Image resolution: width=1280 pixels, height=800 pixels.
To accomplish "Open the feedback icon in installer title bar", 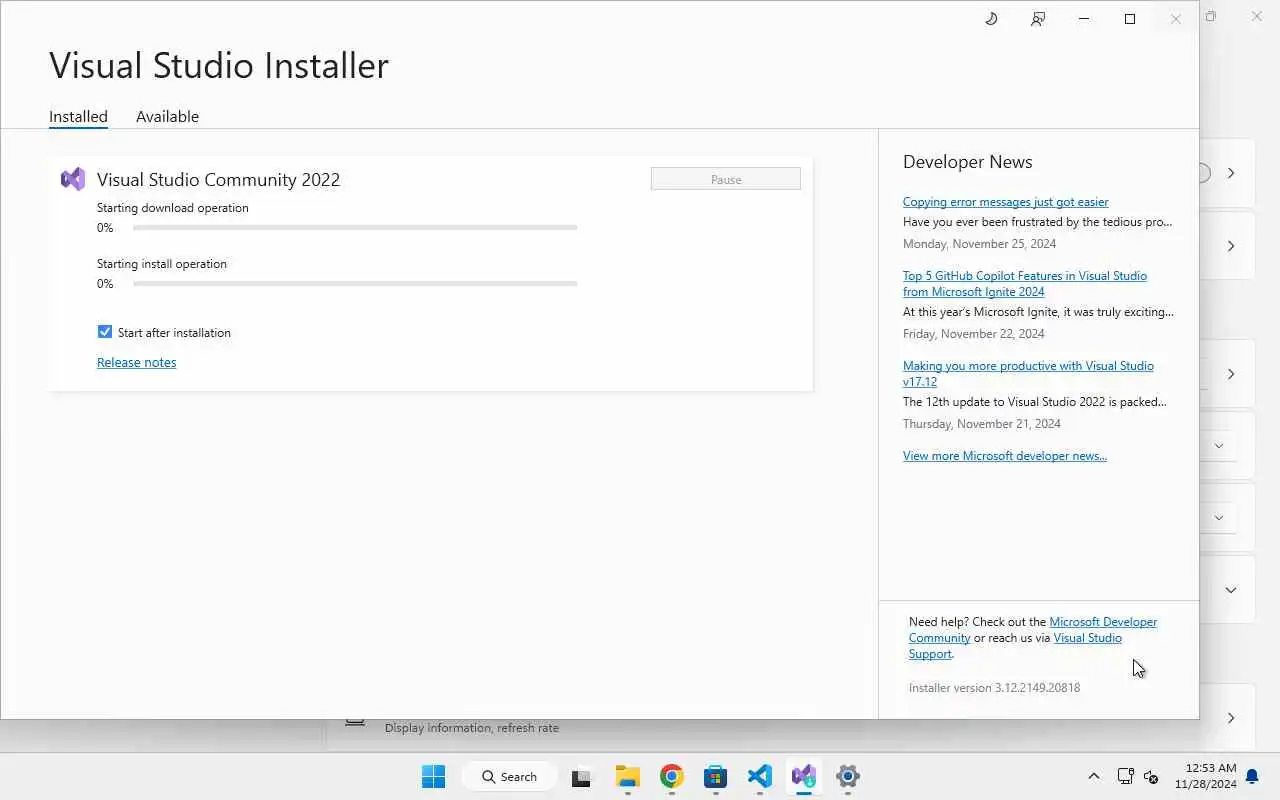I will pyautogui.click(x=1038, y=19).
